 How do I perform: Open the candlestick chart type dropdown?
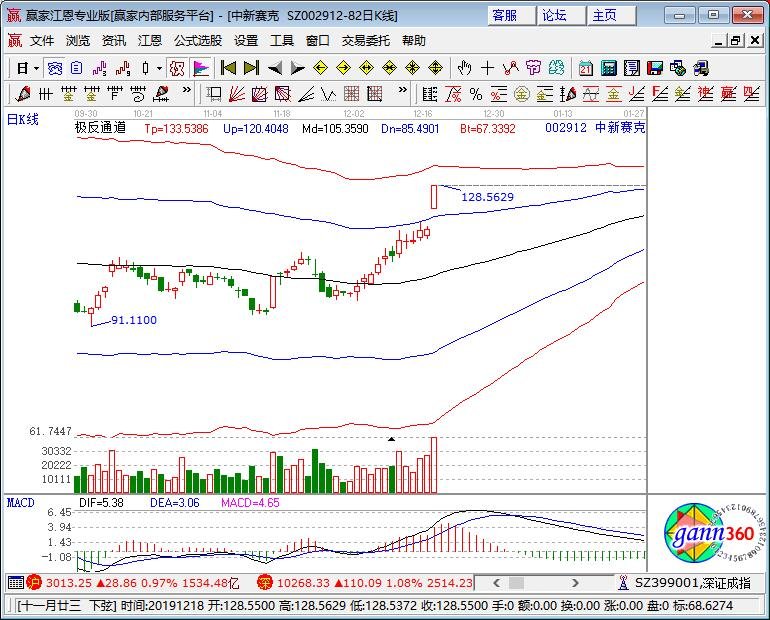[159, 68]
